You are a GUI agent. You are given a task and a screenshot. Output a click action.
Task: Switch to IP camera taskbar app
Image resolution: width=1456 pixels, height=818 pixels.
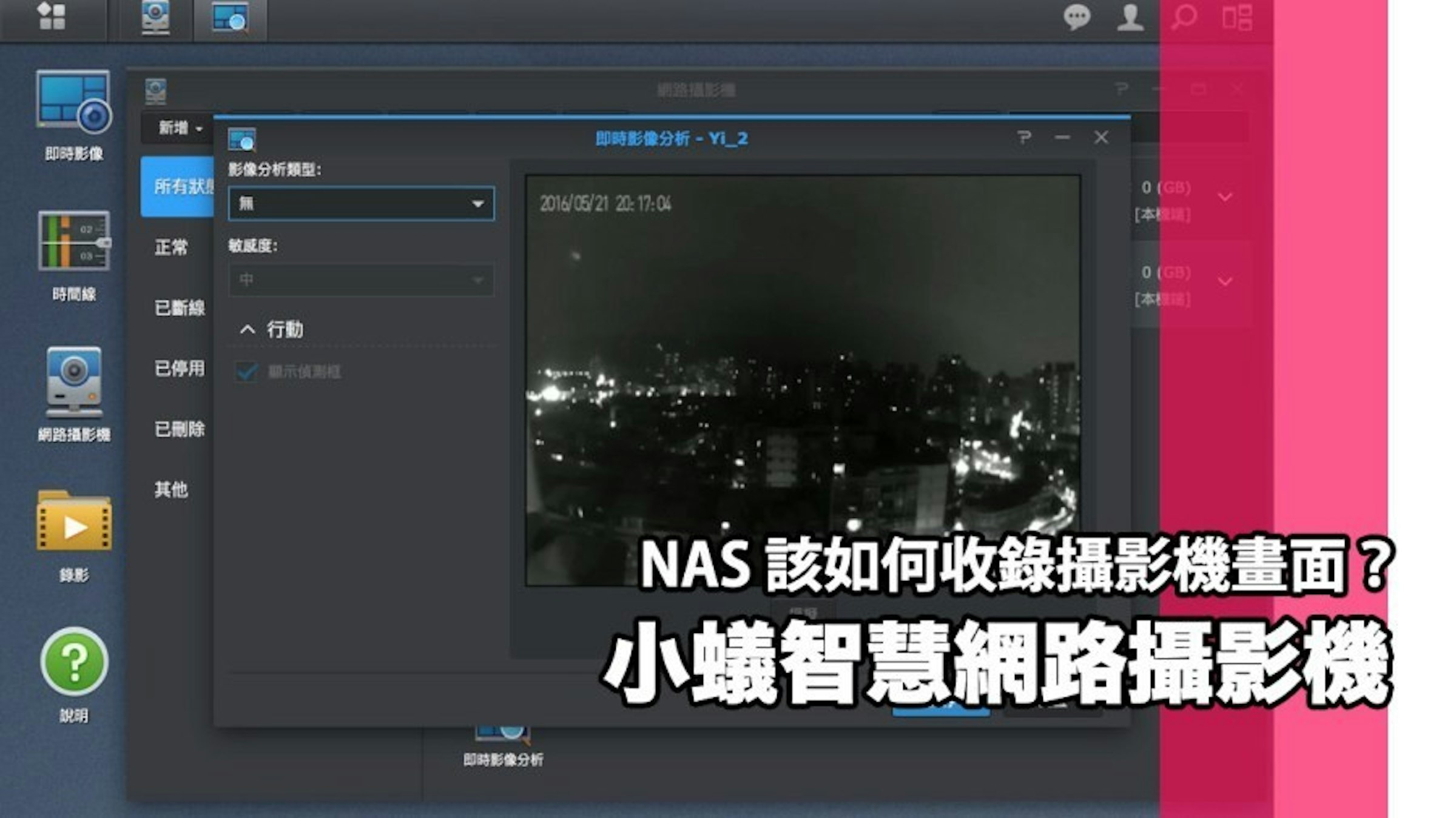pos(156,18)
